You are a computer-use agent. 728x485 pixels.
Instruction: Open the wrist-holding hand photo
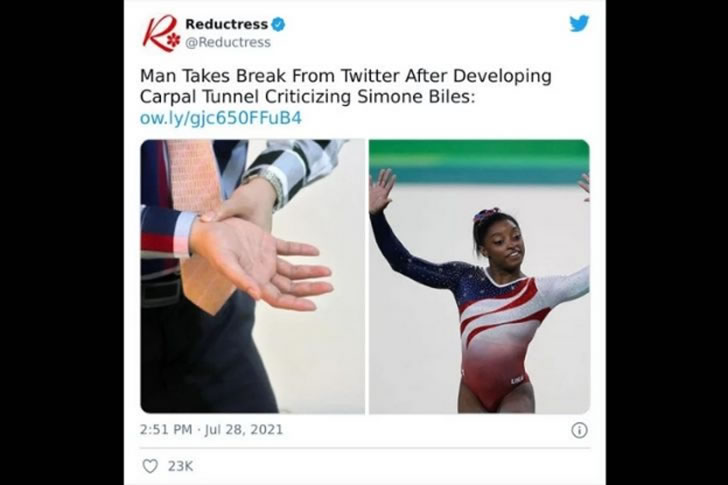click(x=253, y=276)
